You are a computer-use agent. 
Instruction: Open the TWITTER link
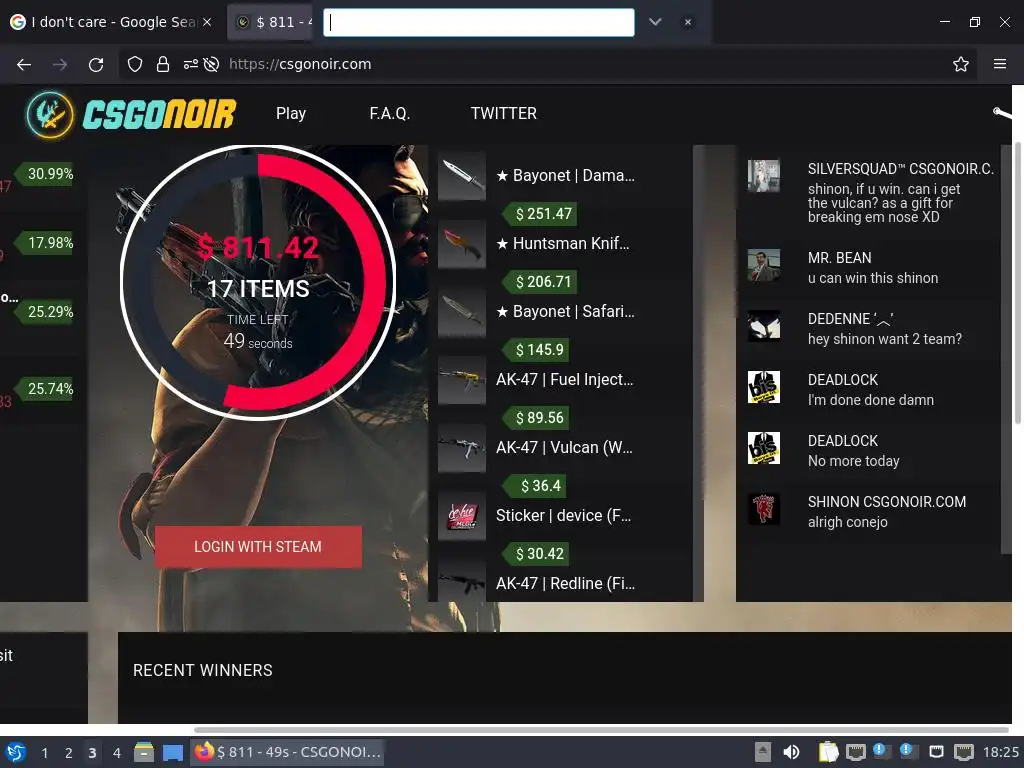[504, 114]
